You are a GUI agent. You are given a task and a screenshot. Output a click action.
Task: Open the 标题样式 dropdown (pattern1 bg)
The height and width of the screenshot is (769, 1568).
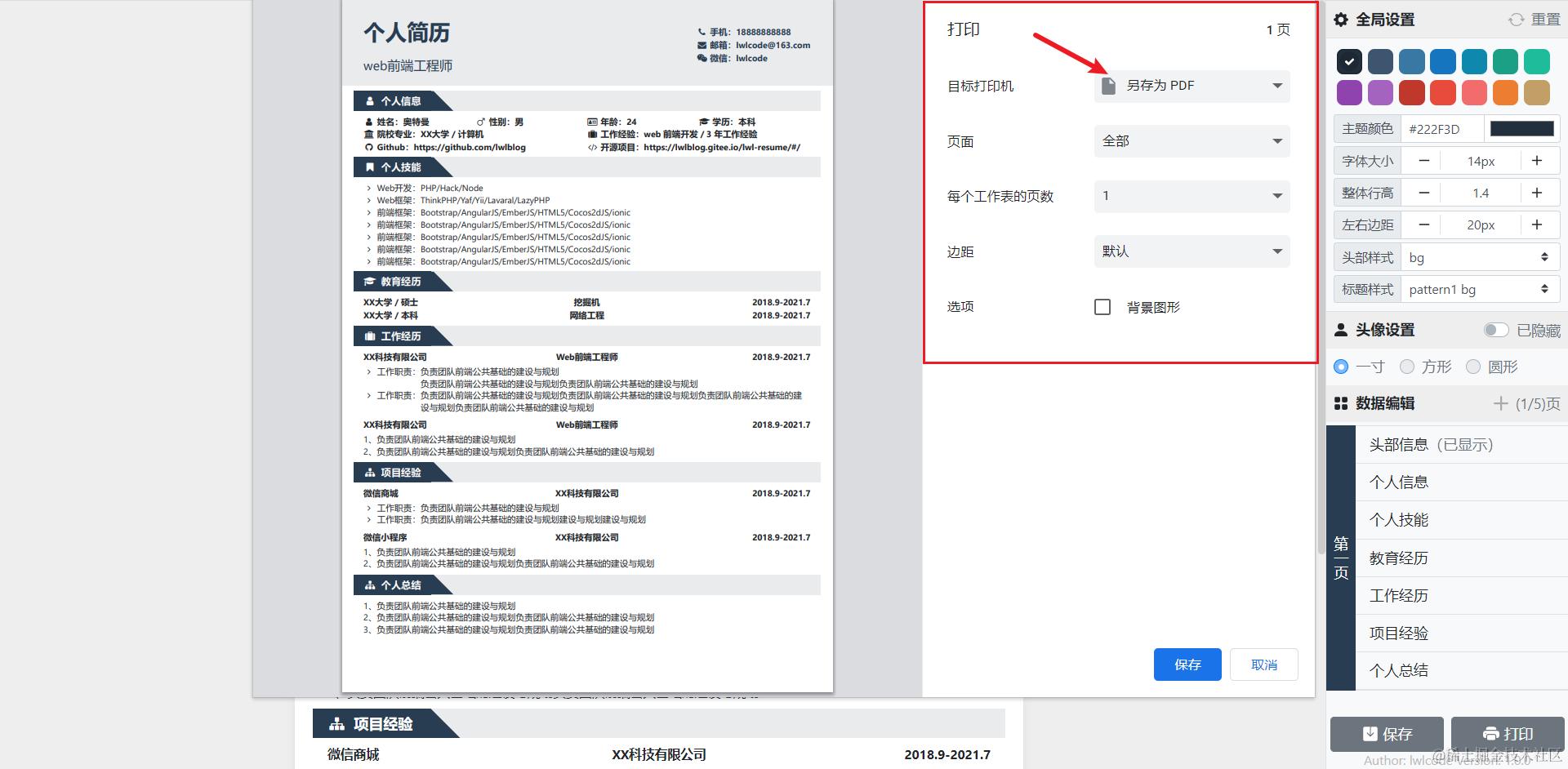click(1480, 289)
